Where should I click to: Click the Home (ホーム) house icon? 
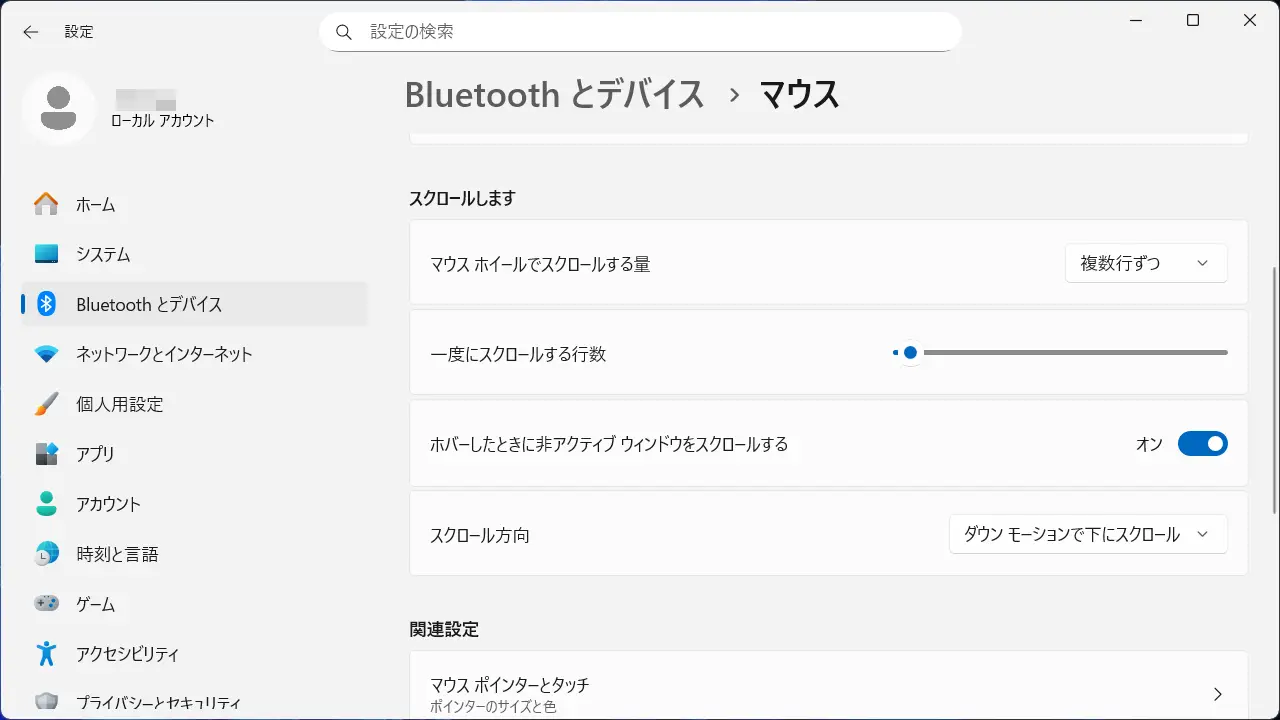point(46,204)
